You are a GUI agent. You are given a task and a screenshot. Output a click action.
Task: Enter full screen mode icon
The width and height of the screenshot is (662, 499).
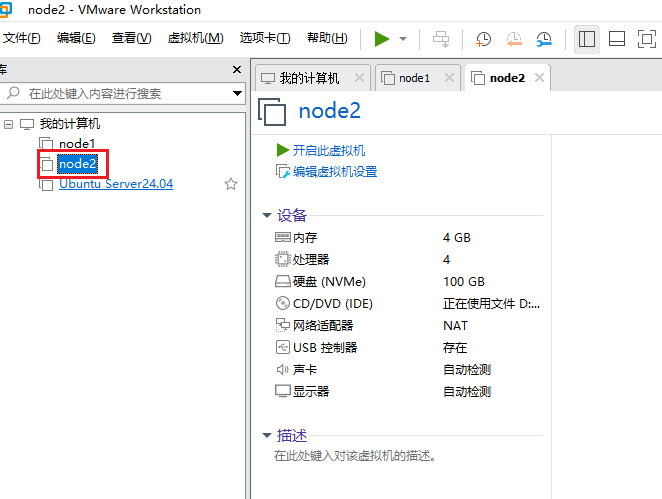647,39
